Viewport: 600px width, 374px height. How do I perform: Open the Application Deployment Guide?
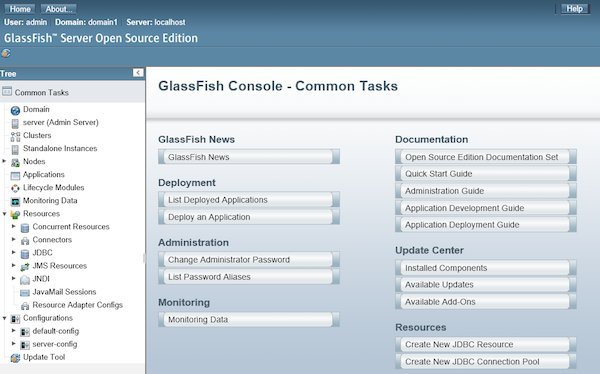pyautogui.click(x=486, y=225)
